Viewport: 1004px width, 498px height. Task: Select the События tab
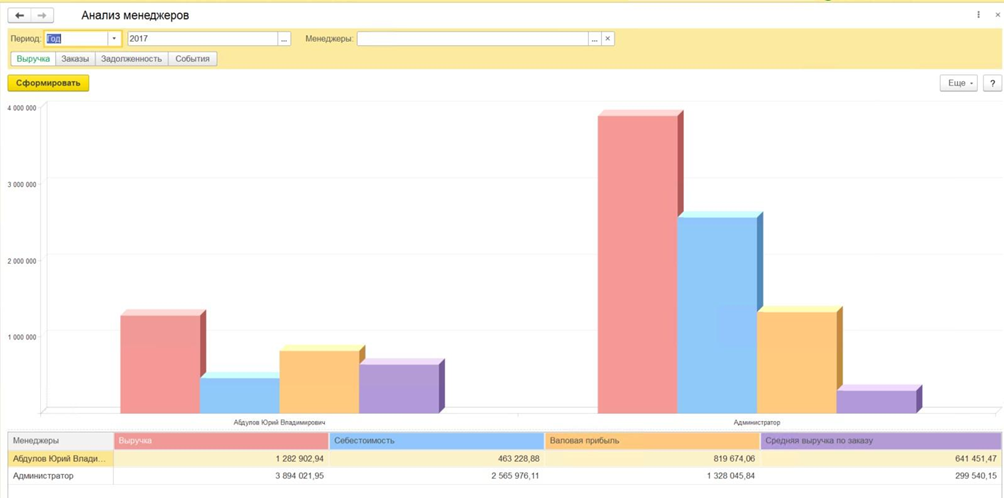pos(192,59)
